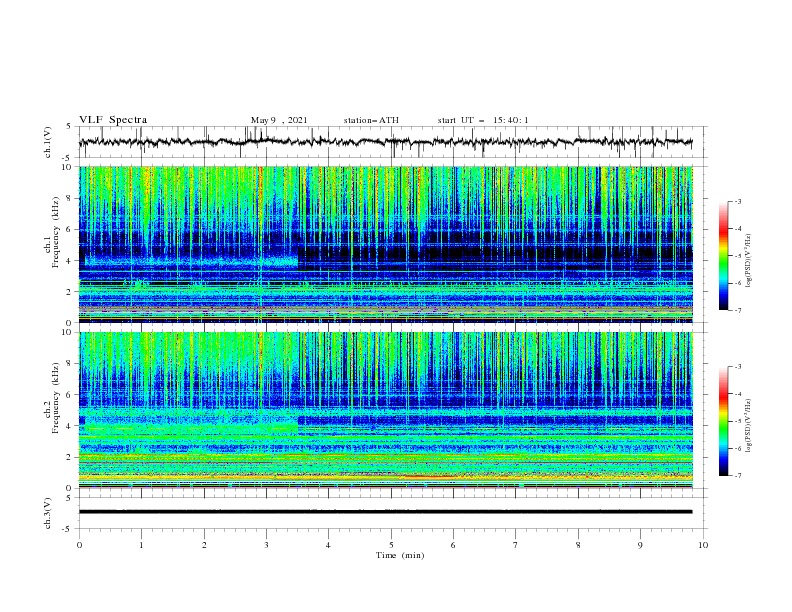Click the ch.1 spectrogram panel

click(x=386, y=244)
